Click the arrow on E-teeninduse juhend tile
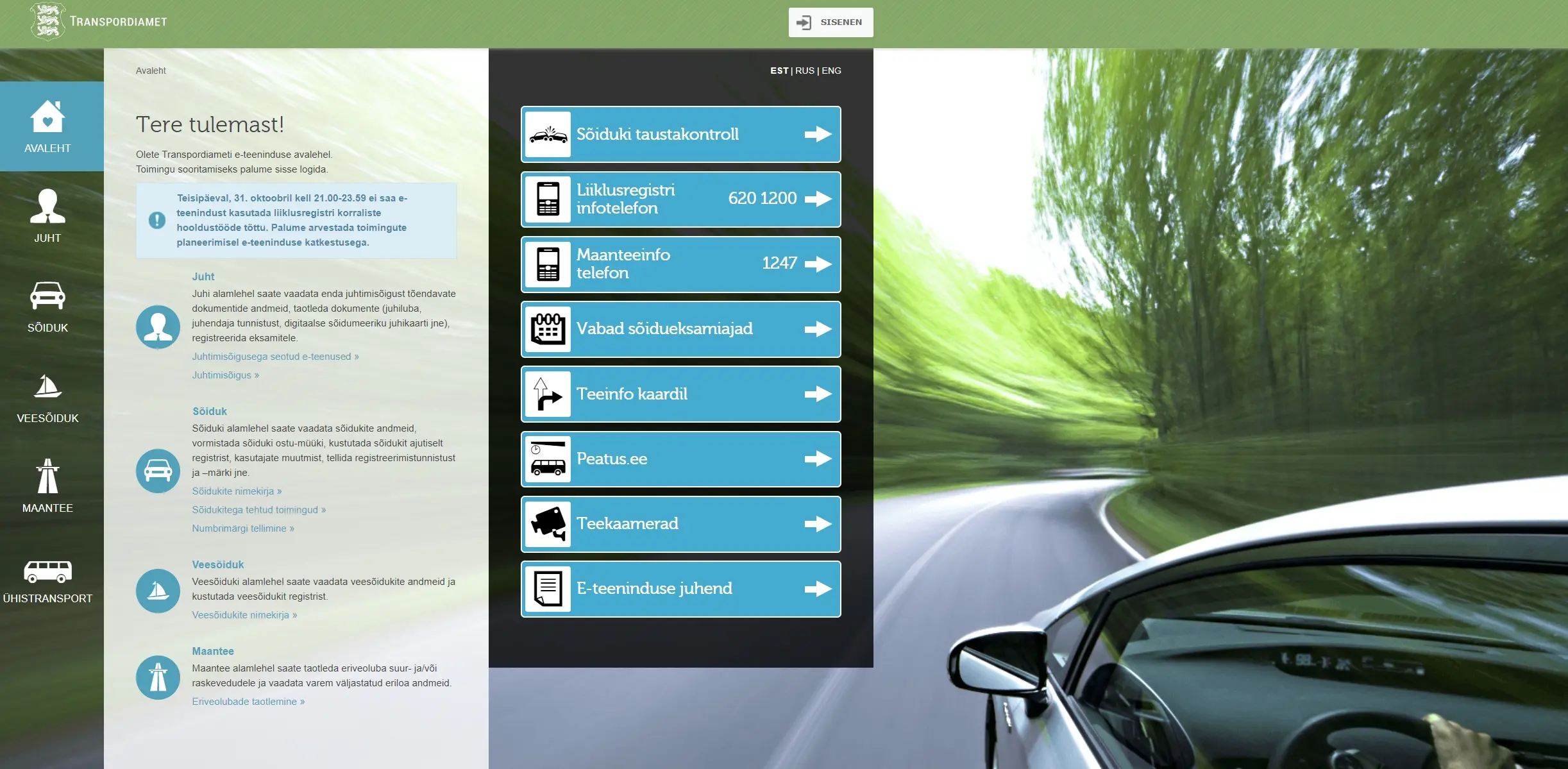 click(818, 589)
